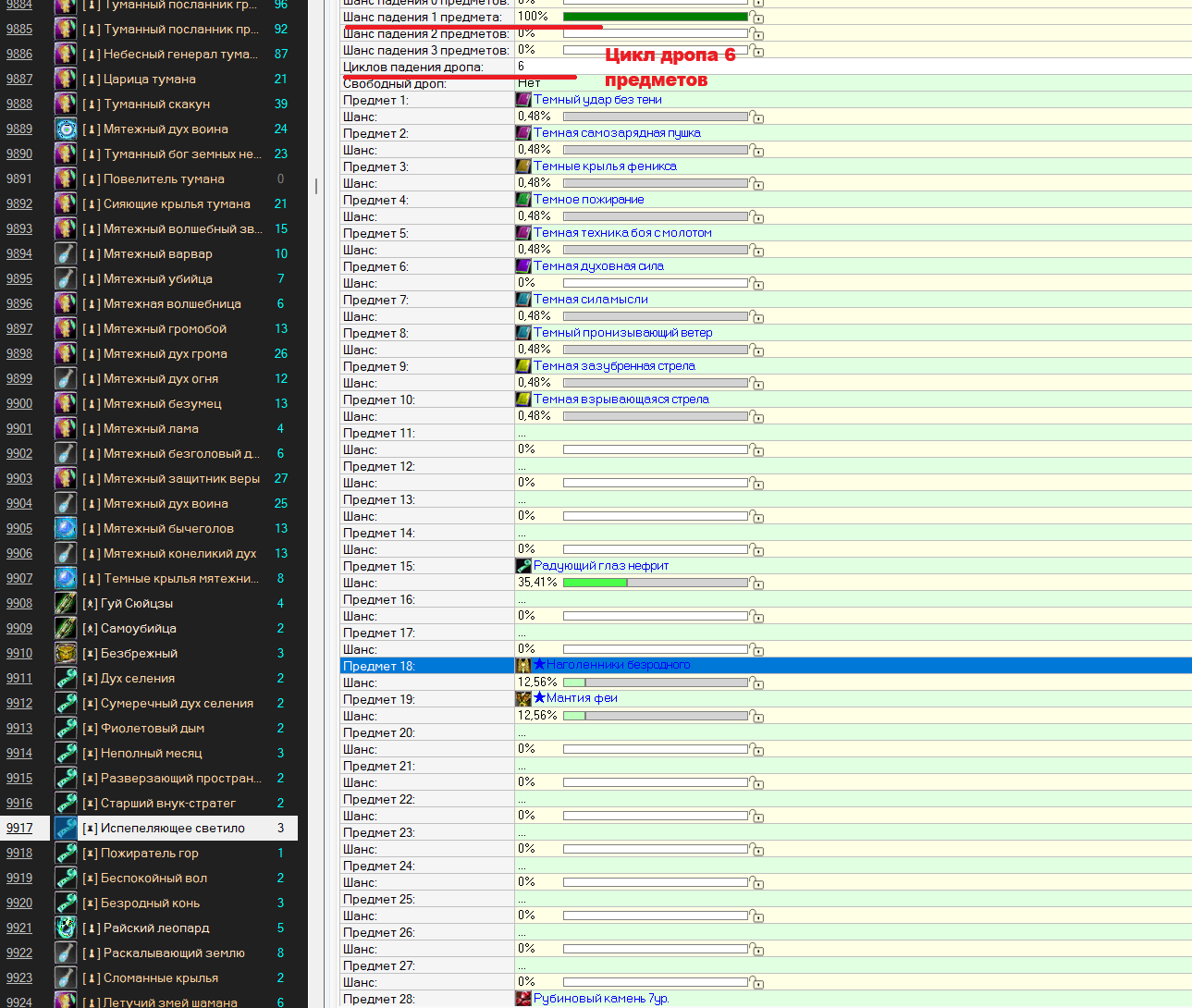Click the Мантия феи armor icon
This screenshot has width=1192, height=1008.
pos(523,699)
